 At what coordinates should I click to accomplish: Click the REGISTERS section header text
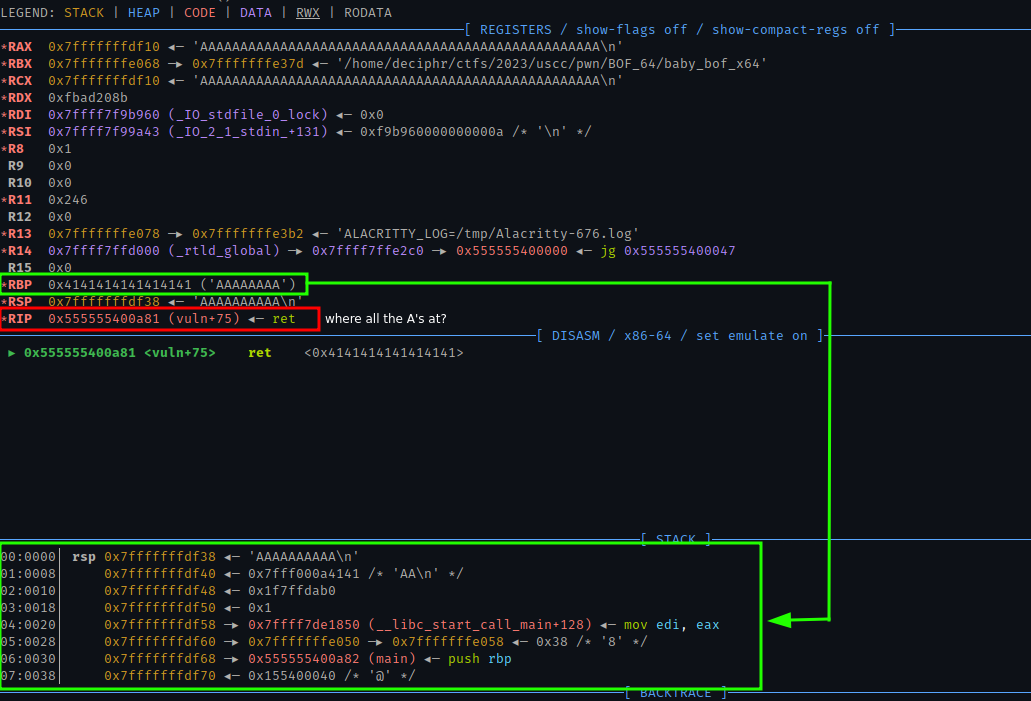(516, 30)
